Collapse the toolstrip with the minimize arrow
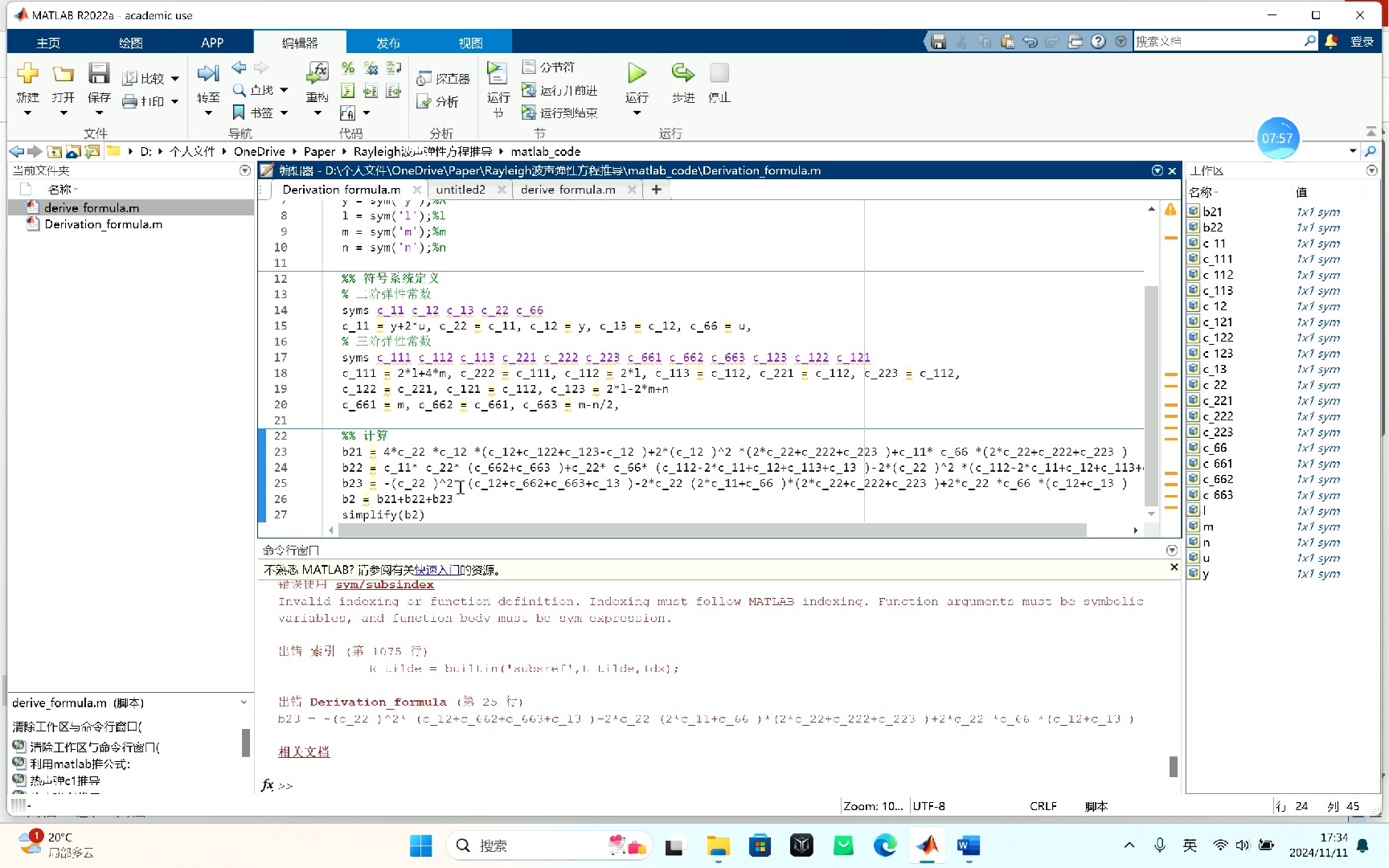This screenshot has width=1389, height=868. 1371,131
